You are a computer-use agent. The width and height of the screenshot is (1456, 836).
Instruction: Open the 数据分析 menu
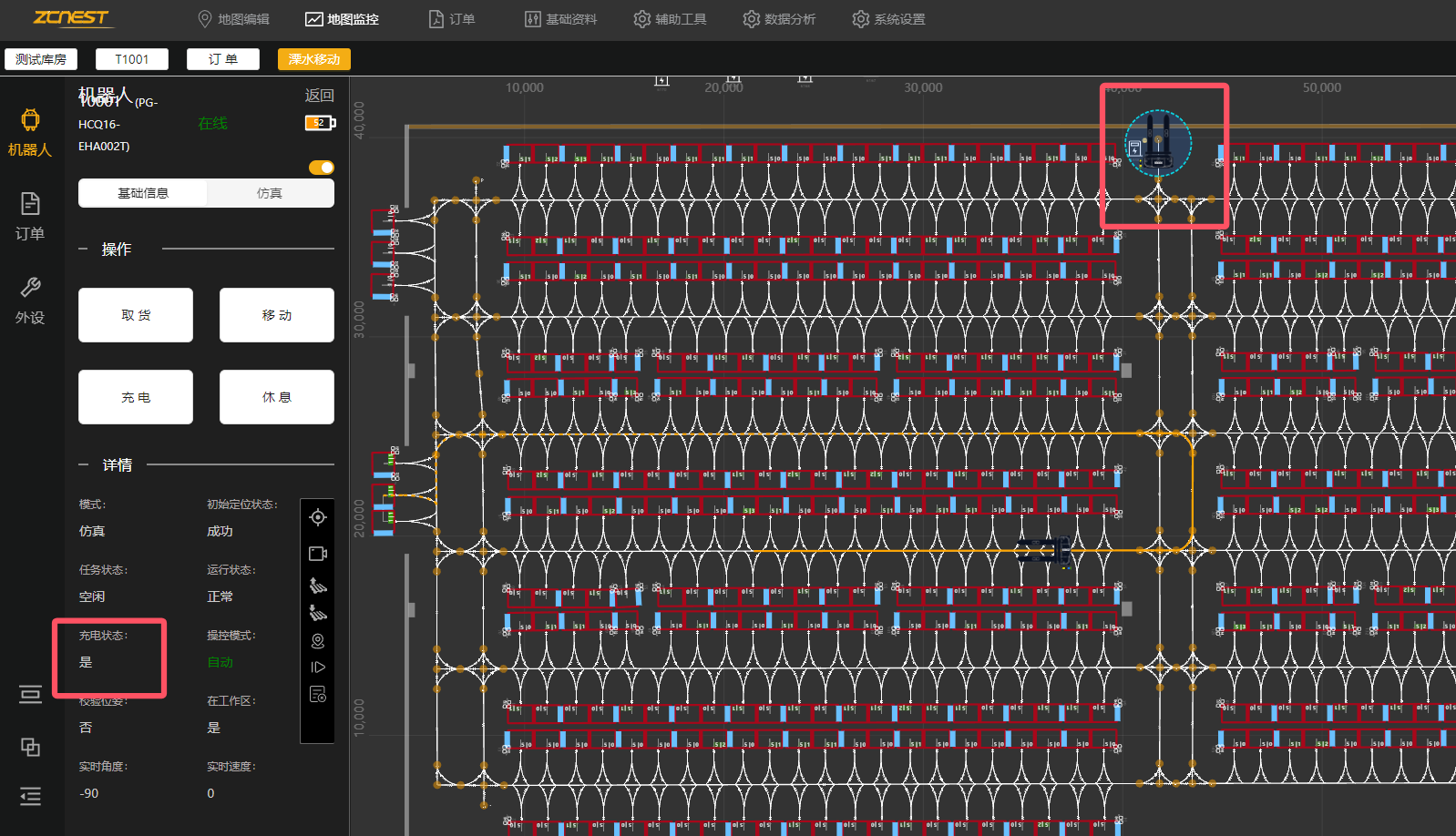[x=779, y=19]
